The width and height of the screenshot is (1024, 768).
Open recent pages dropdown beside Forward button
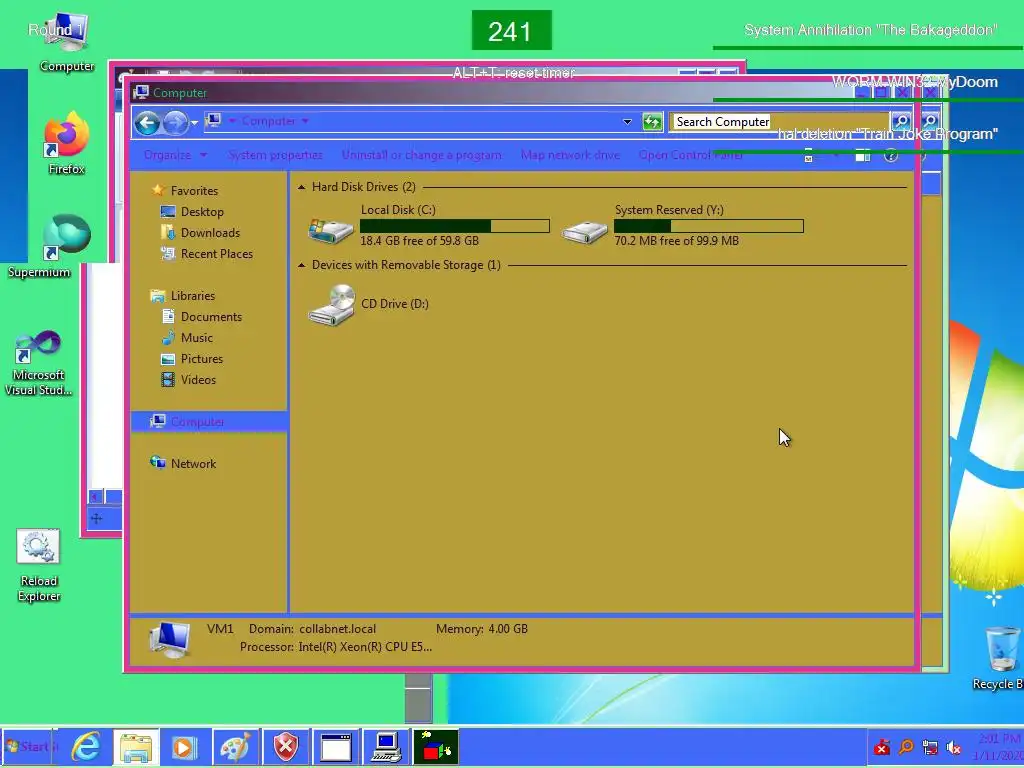[x=194, y=123]
